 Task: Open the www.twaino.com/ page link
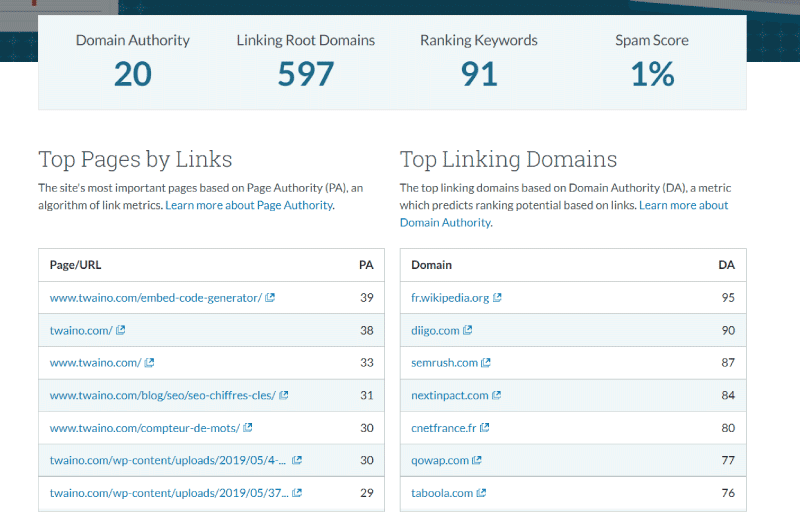click(x=95, y=363)
